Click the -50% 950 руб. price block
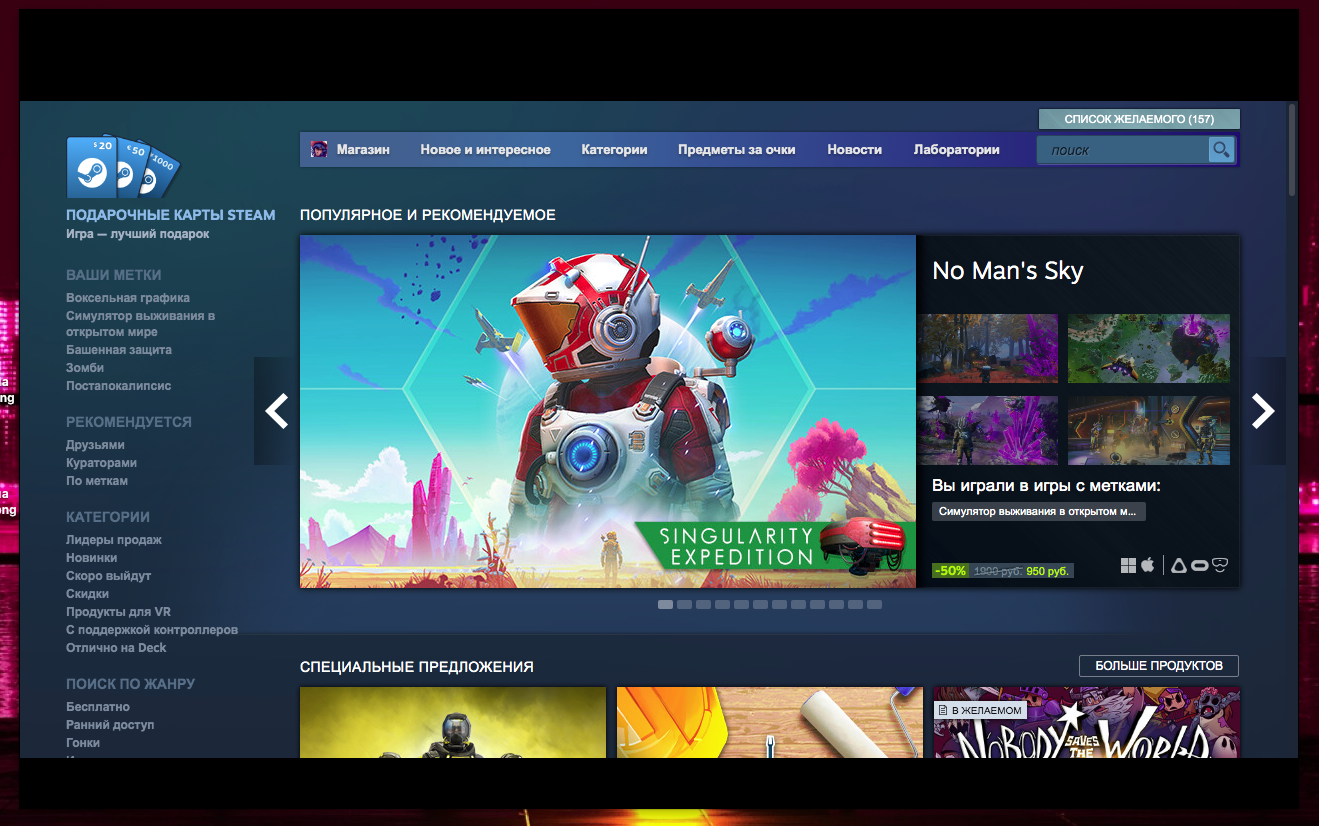This screenshot has width=1319, height=826. click(1003, 571)
